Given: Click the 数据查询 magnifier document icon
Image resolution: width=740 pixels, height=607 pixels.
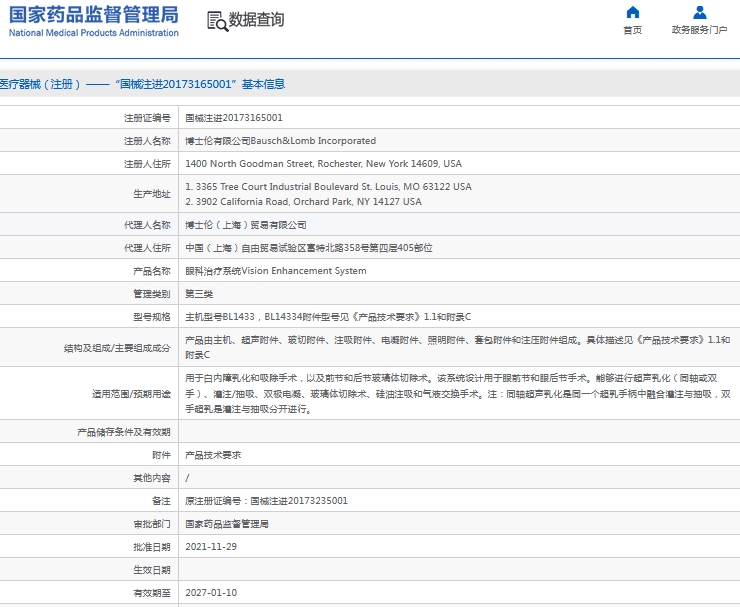Looking at the screenshot, I should [x=218, y=21].
